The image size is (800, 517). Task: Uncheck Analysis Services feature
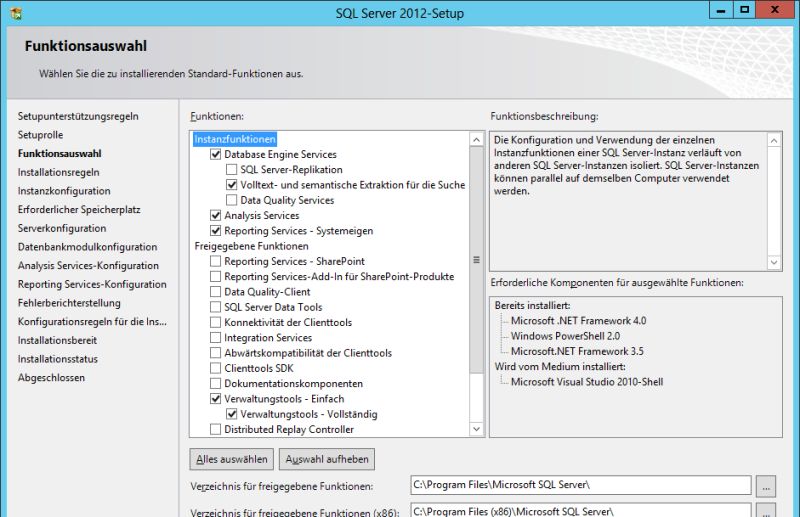215,215
